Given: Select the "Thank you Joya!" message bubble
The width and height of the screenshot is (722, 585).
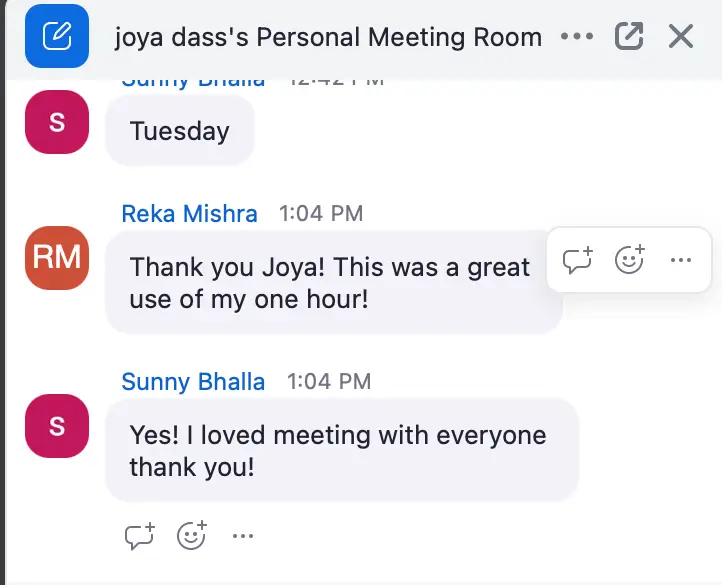Looking at the screenshot, I should (x=332, y=282).
